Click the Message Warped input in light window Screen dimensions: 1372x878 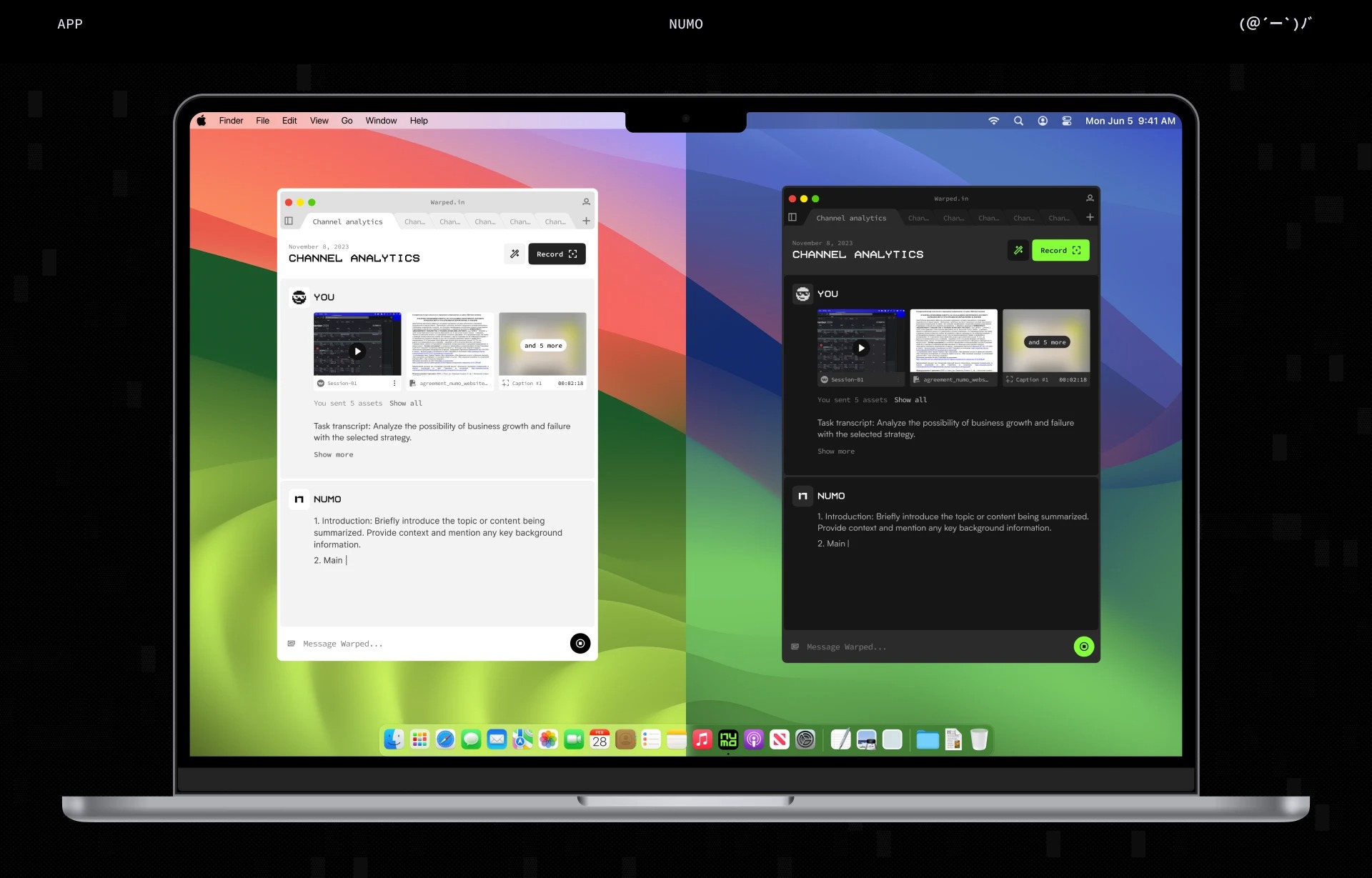pos(429,644)
